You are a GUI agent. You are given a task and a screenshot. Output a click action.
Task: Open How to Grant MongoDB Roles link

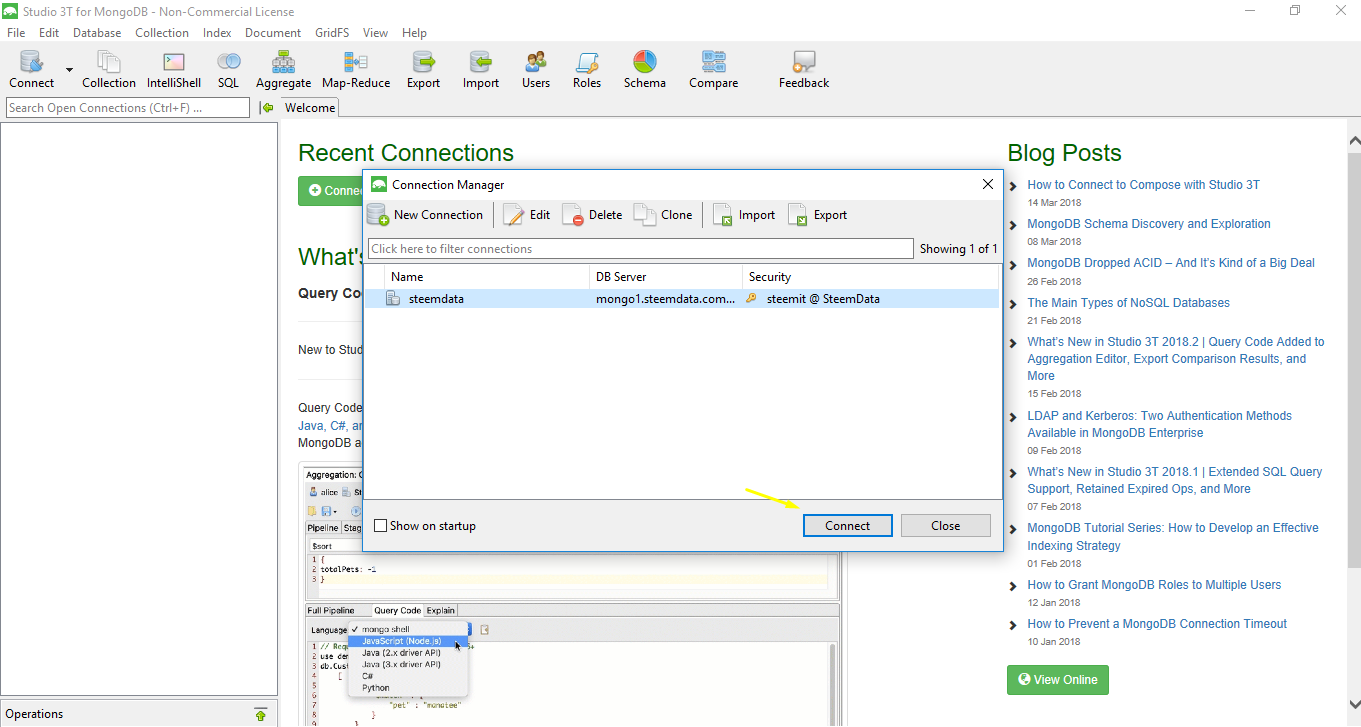[1154, 584]
